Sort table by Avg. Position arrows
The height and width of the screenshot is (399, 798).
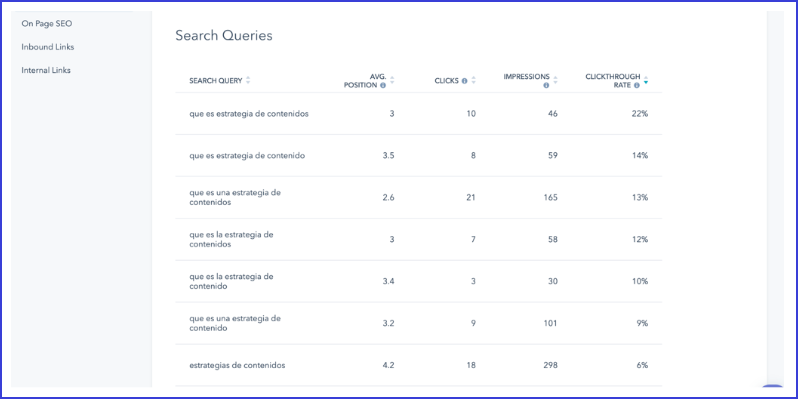pyautogui.click(x=392, y=80)
